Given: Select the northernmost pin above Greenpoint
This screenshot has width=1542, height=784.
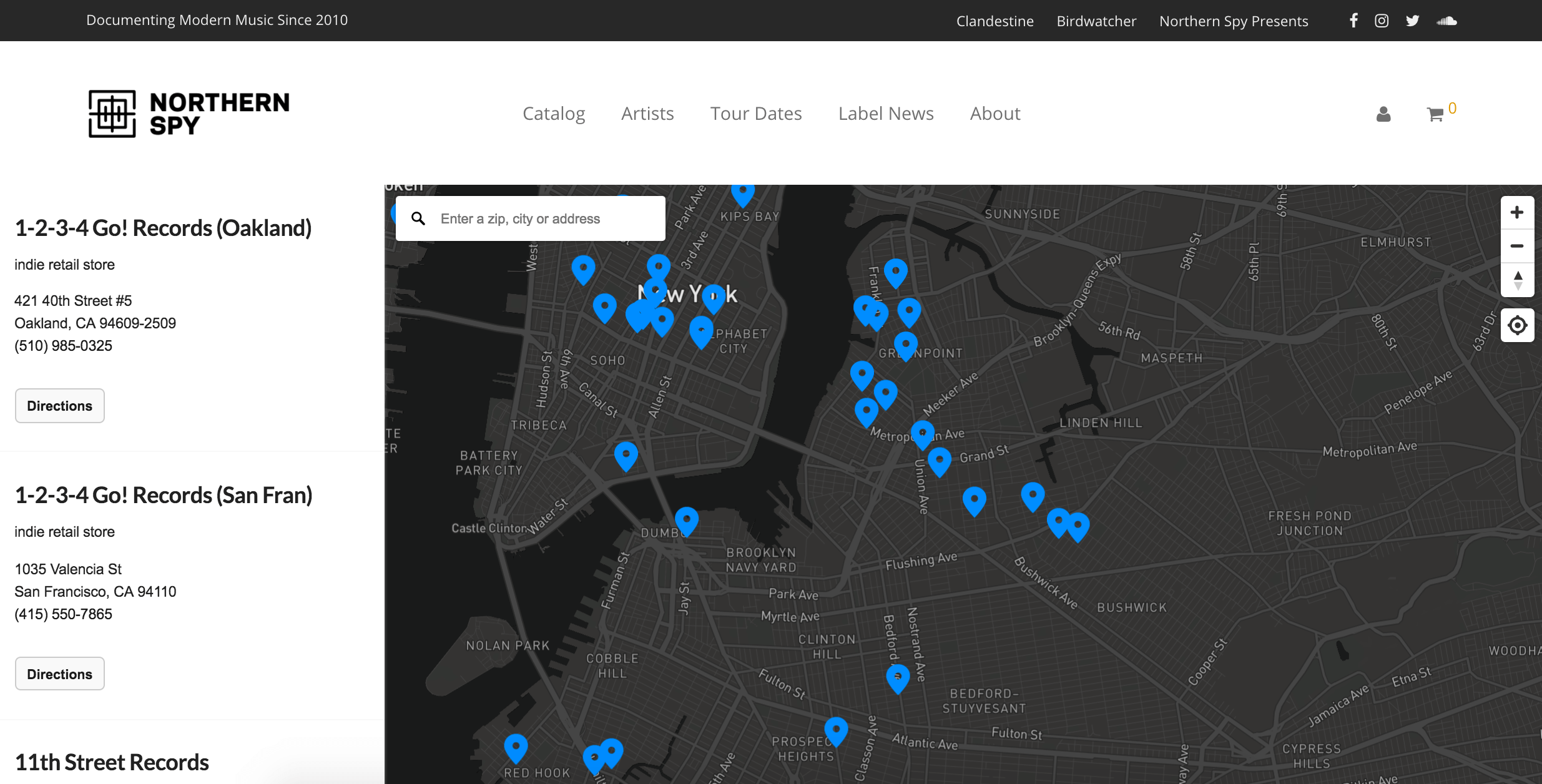Looking at the screenshot, I should pos(895,273).
